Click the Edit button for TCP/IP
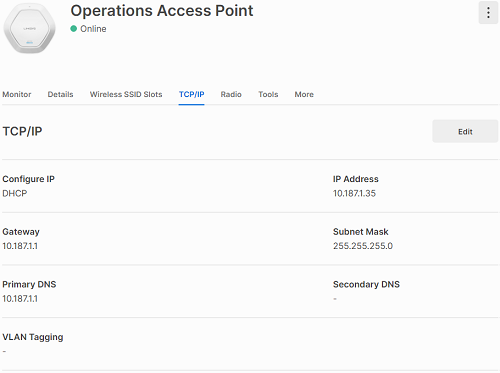The width and height of the screenshot is (500, 373). tap(465, 131)
